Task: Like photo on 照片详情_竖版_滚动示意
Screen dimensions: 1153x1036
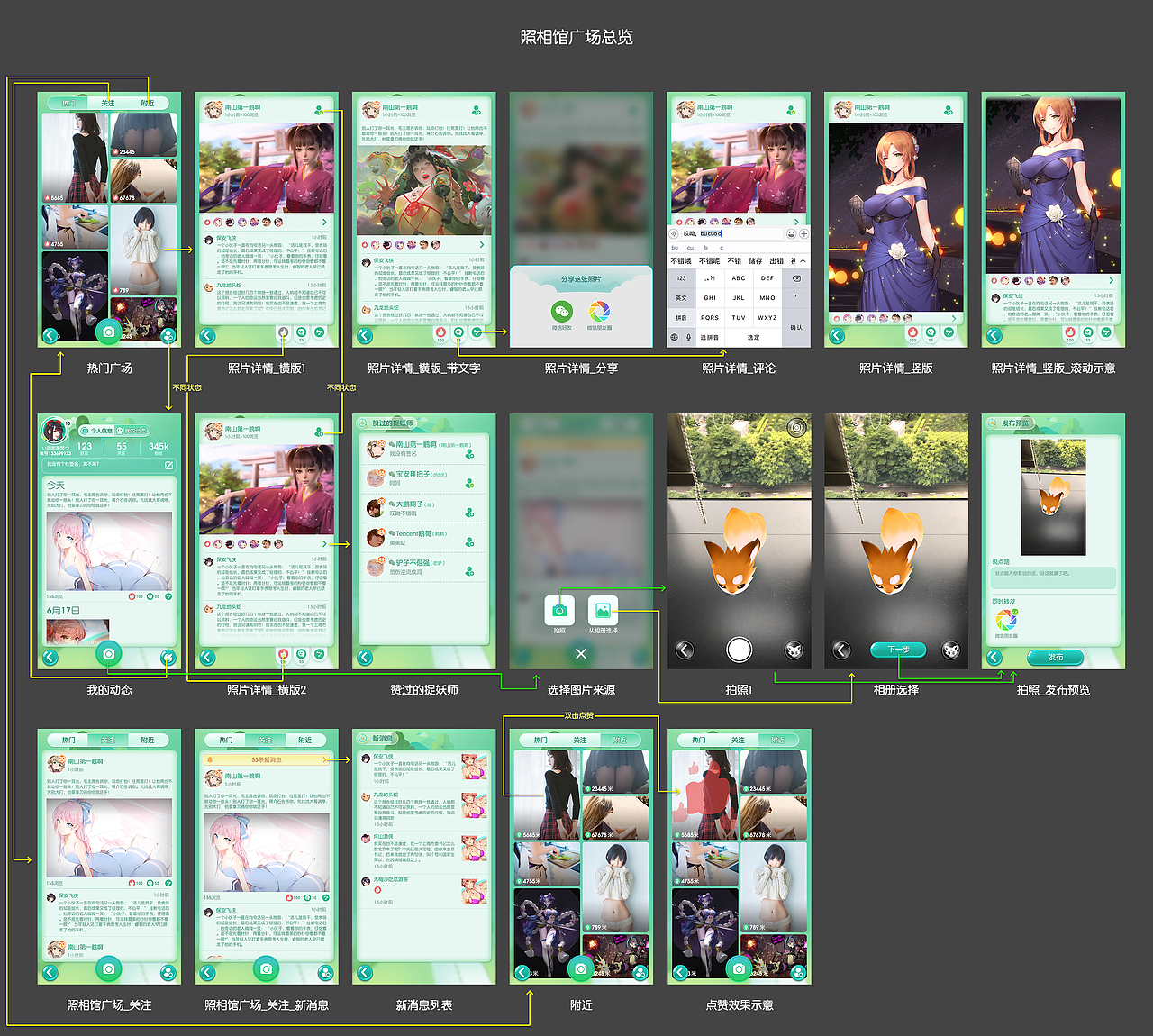Action: pyautogui.click(x=1070, y=332)
